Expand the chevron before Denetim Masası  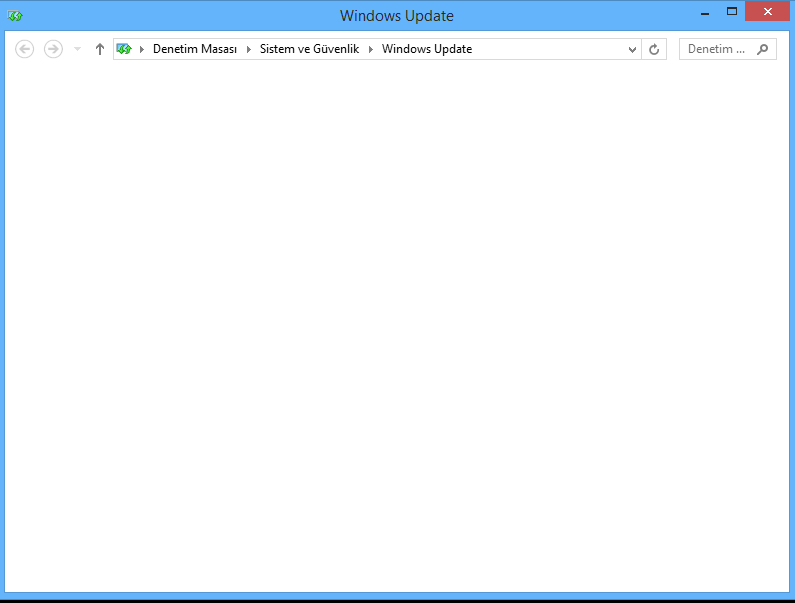[x=142, y=49]
